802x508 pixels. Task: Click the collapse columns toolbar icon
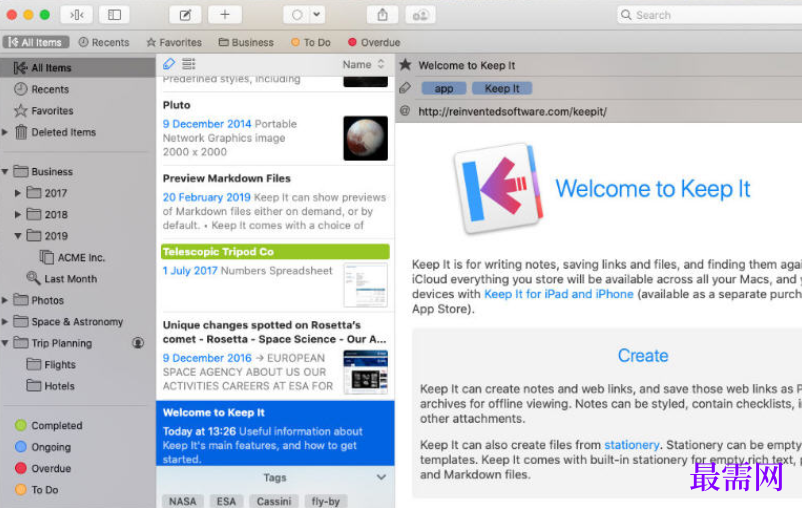(76, 15)
